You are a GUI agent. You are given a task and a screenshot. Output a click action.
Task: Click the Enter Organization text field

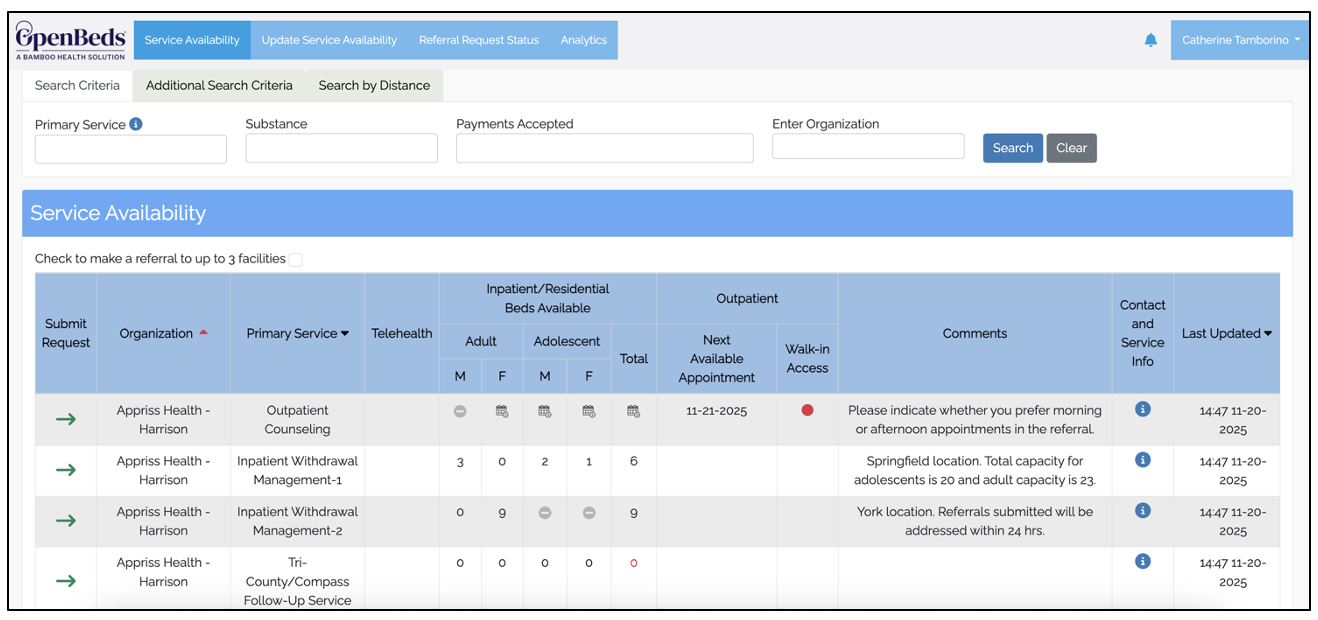(868, 146)
